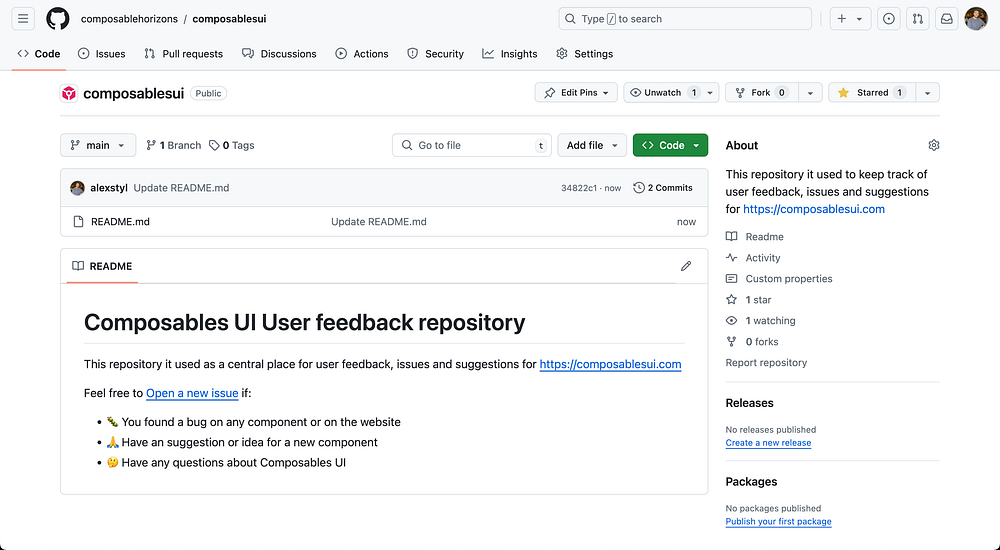The width and height of the screenshot is (1000, 550).
Task: Toggle the Unwatch button
Action: (x=662, y=93)
